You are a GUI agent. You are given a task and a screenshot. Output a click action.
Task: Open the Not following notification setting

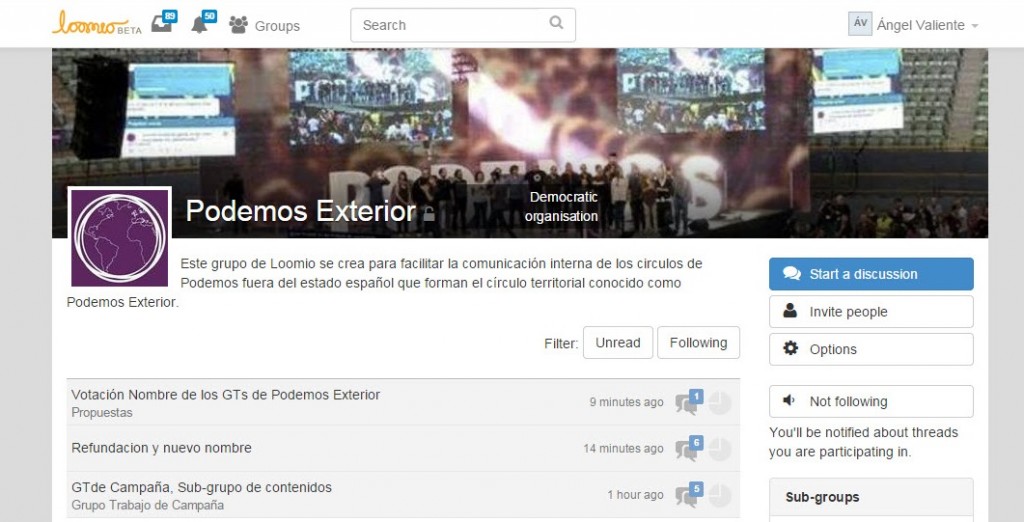click(x=871, y=401)
